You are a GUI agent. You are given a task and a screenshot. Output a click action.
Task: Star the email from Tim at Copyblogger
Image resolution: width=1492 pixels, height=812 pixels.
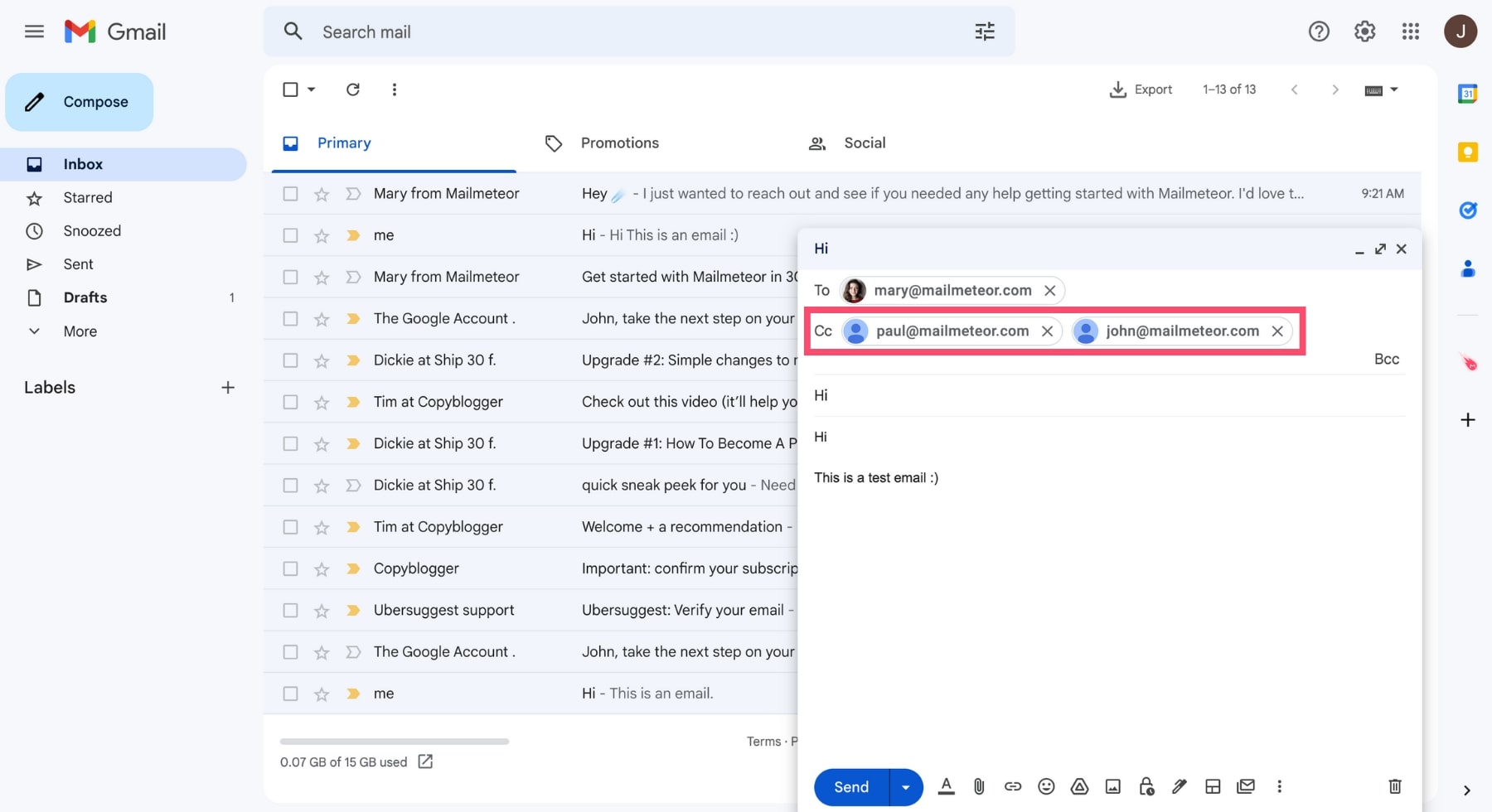tap(321, 402)
